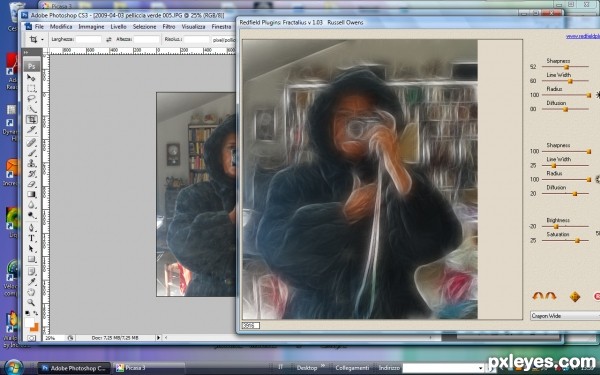Select the Gradient tool
The image size is (600, 375).
point(31,194)
